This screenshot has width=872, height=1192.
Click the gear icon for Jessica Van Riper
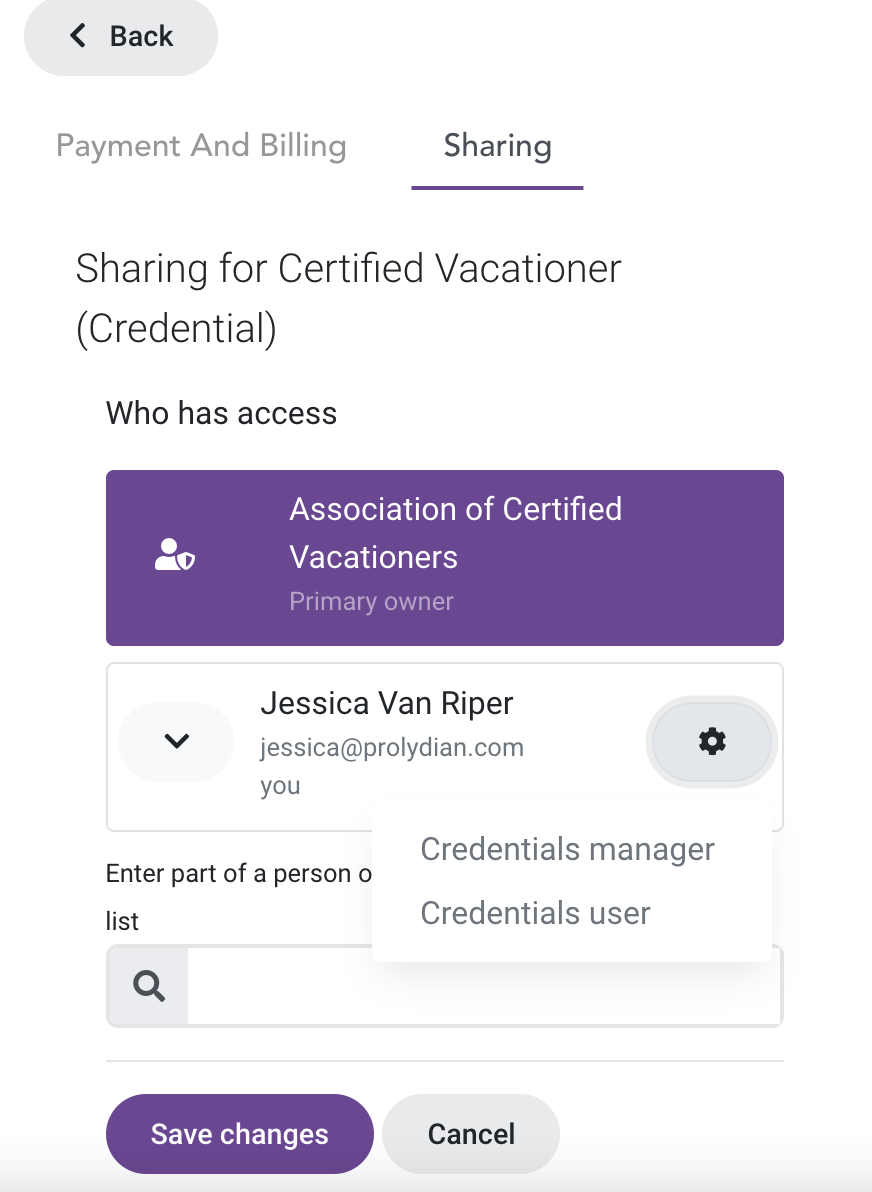pos(712,741)
